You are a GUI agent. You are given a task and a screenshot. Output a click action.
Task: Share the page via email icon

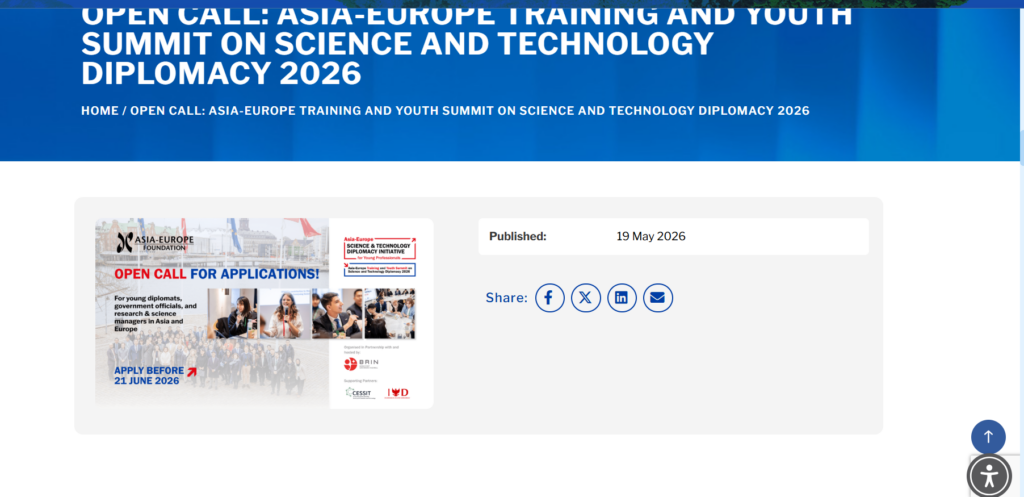click(x=658, y=298)
